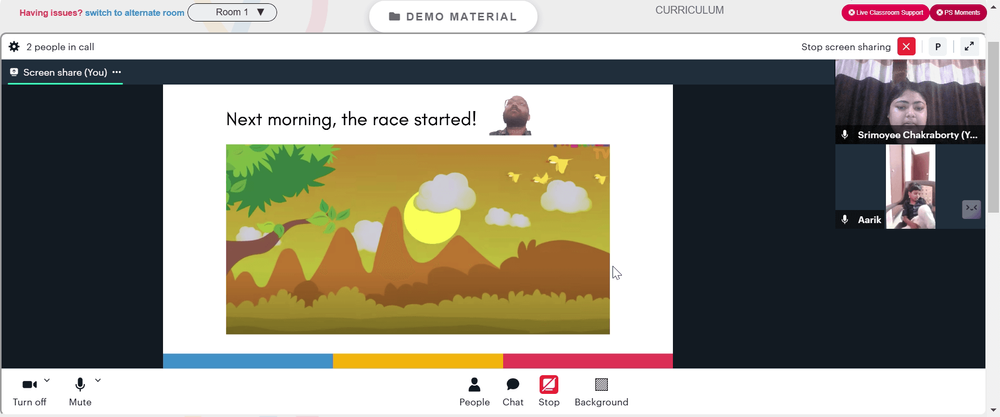Mute the microphone
The height and width of the screenshot is (417, 1000).
point(80,392)
